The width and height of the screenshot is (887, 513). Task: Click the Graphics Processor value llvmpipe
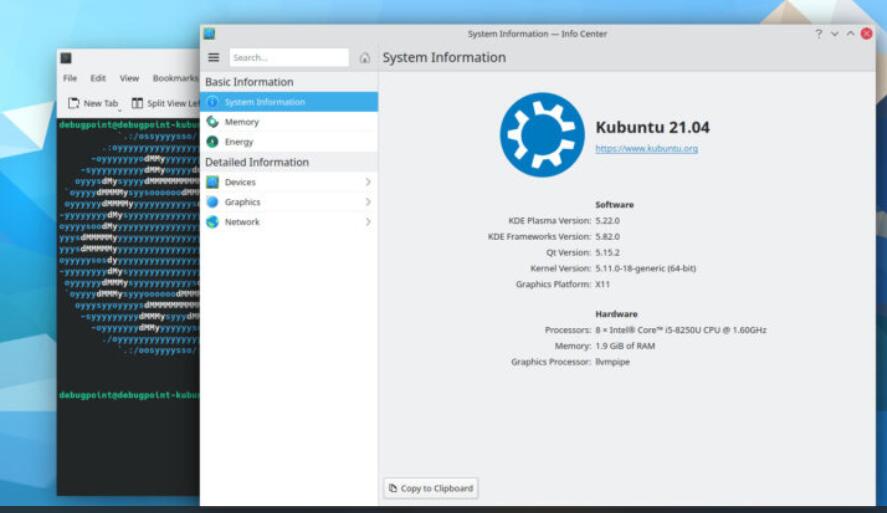pyautogui.click(x=612, y=361)
